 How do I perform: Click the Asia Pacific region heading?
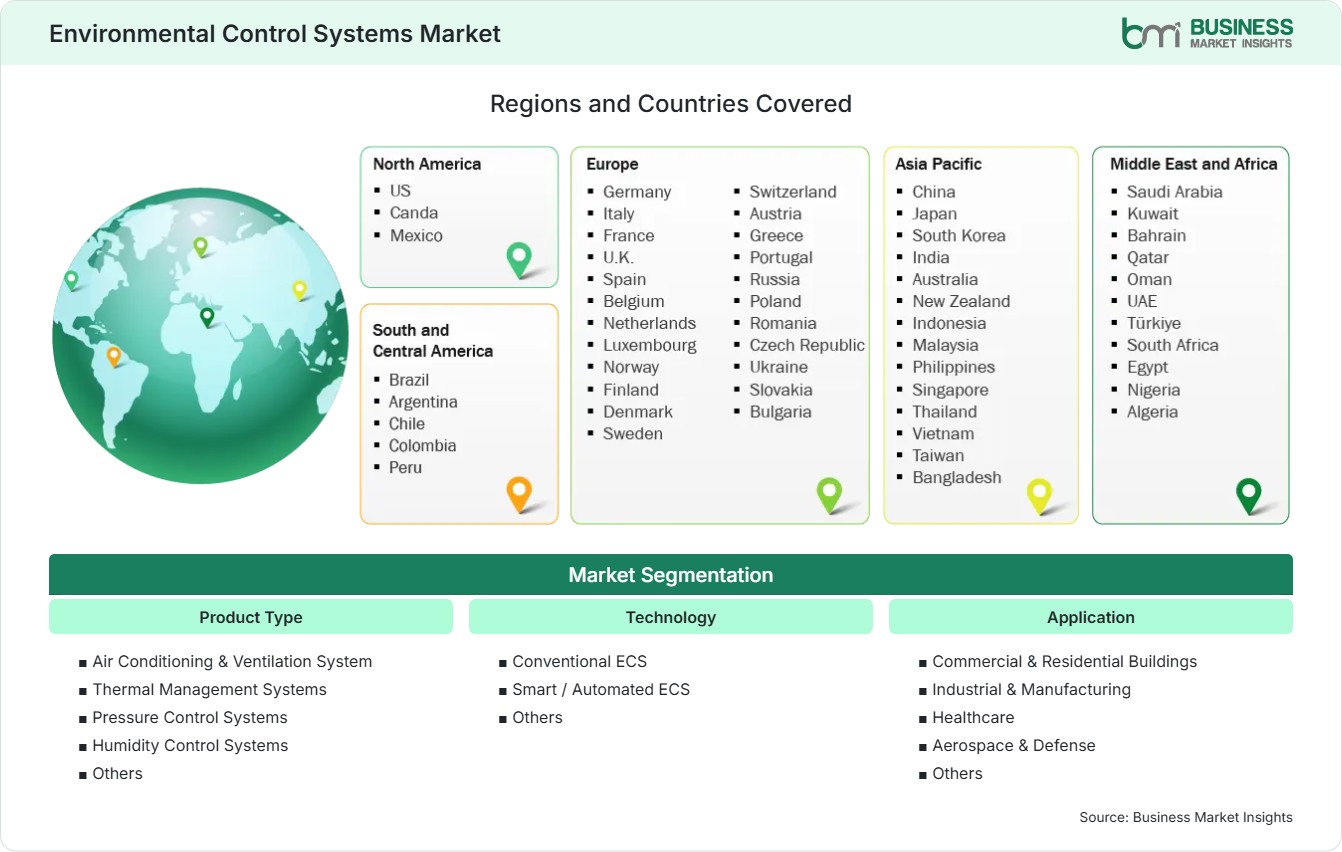coord(939,164)
